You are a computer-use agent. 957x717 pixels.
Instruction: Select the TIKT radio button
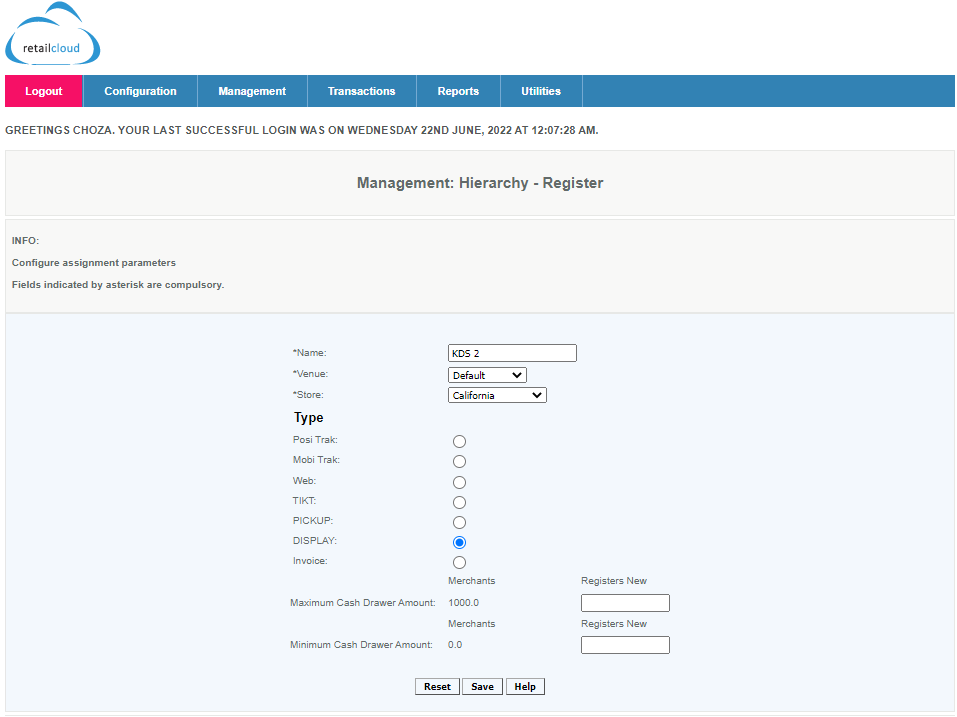(460, 502)
